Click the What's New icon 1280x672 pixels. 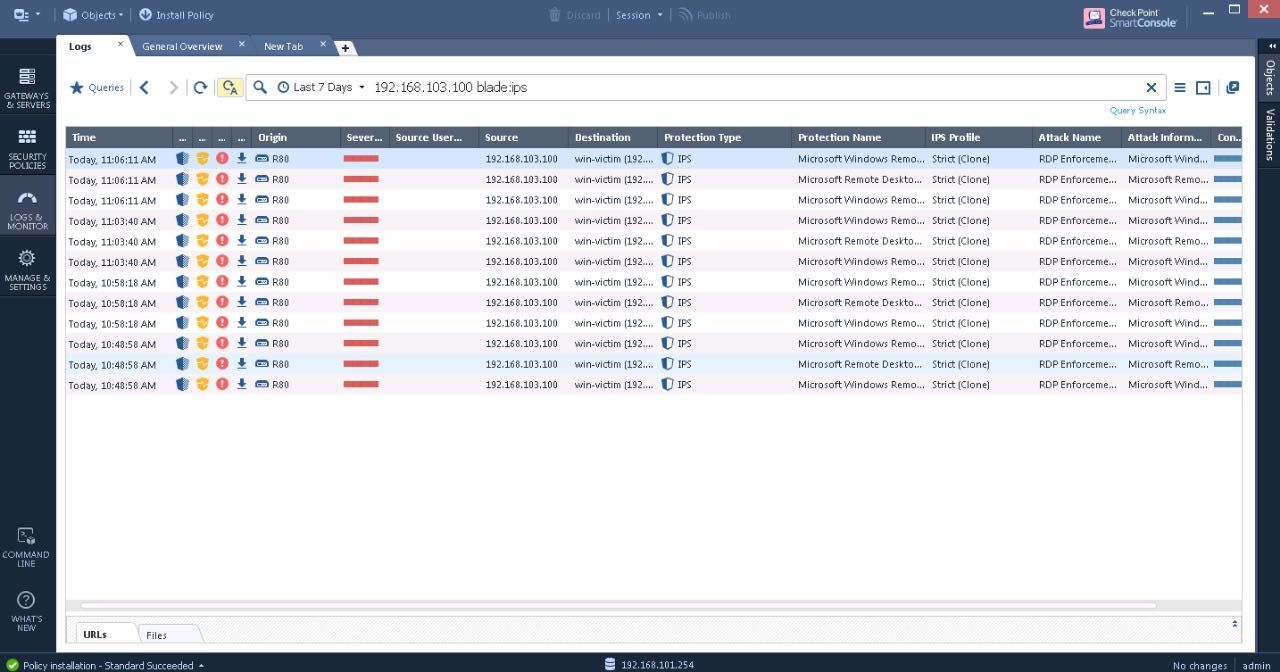tap(26, 611)
